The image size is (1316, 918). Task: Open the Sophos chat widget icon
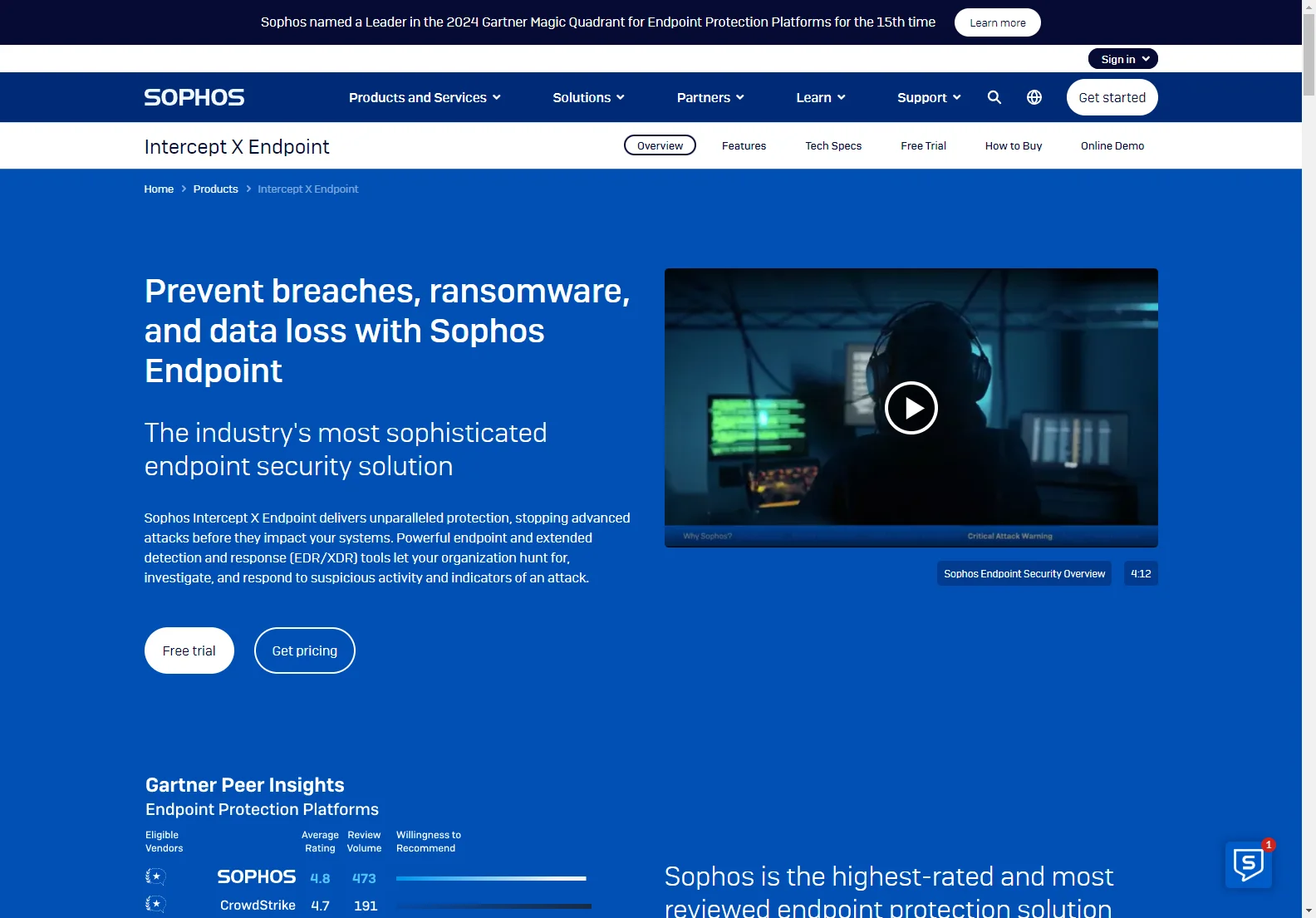(x=1249, y=865)
